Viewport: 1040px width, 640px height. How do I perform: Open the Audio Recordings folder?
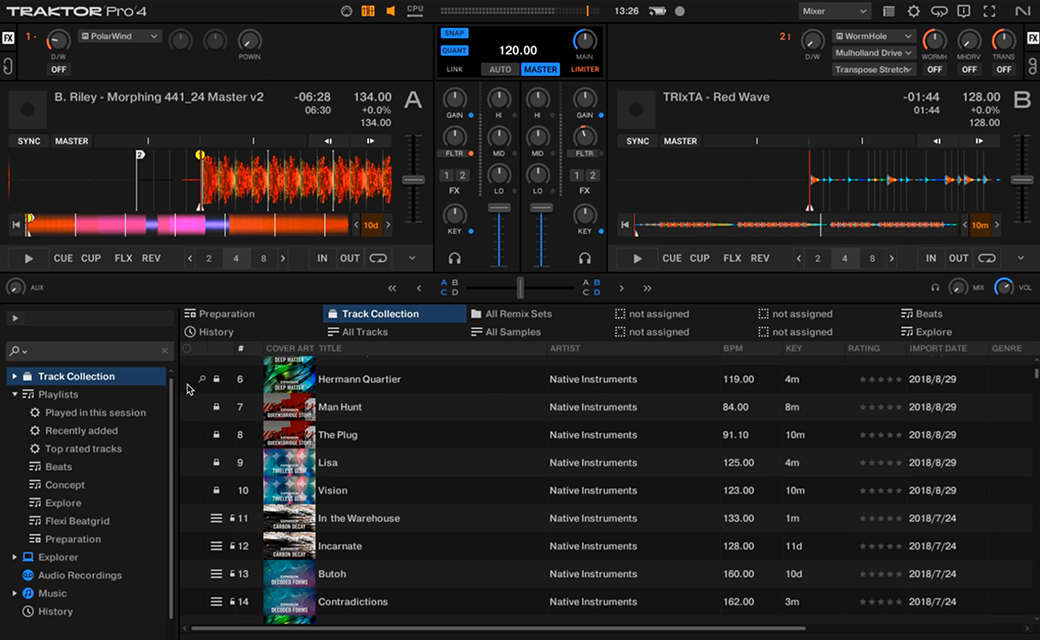(80, 575)
